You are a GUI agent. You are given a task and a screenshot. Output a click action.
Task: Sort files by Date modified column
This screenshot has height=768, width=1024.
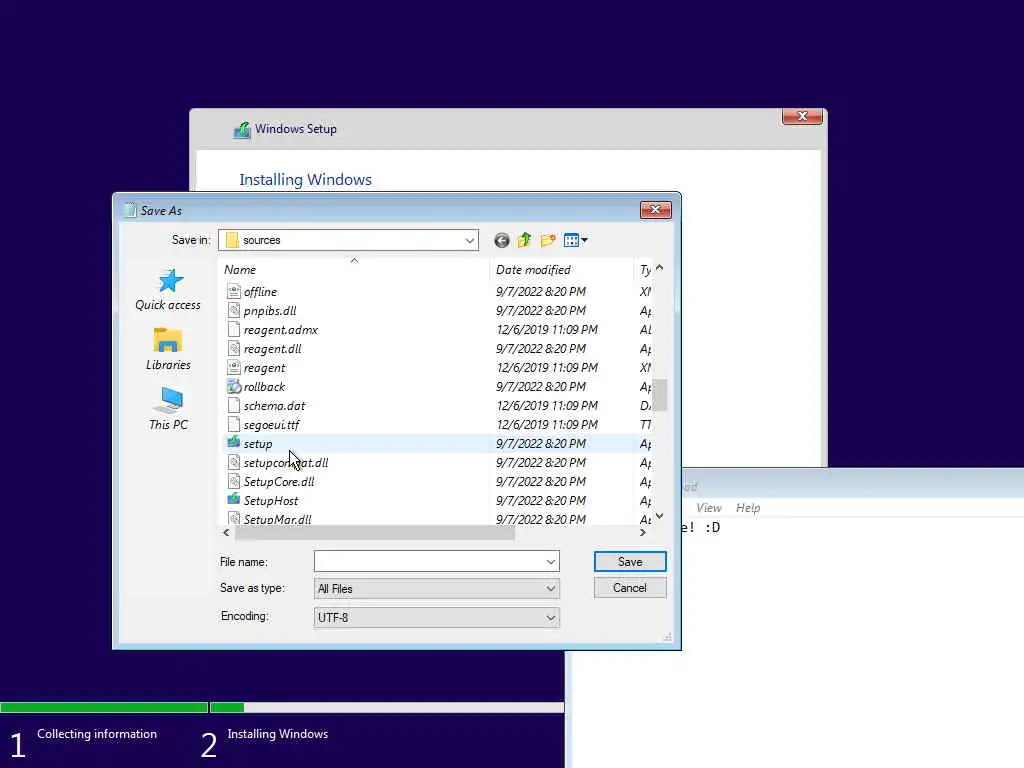point(533,270)
